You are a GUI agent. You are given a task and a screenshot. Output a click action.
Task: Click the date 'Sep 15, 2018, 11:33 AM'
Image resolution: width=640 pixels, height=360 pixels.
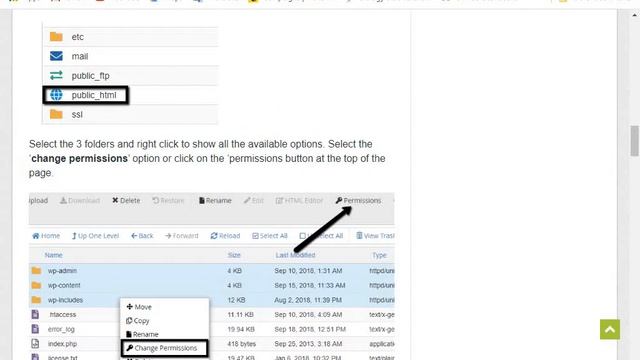pyautogui.click(x=310, y=285)
